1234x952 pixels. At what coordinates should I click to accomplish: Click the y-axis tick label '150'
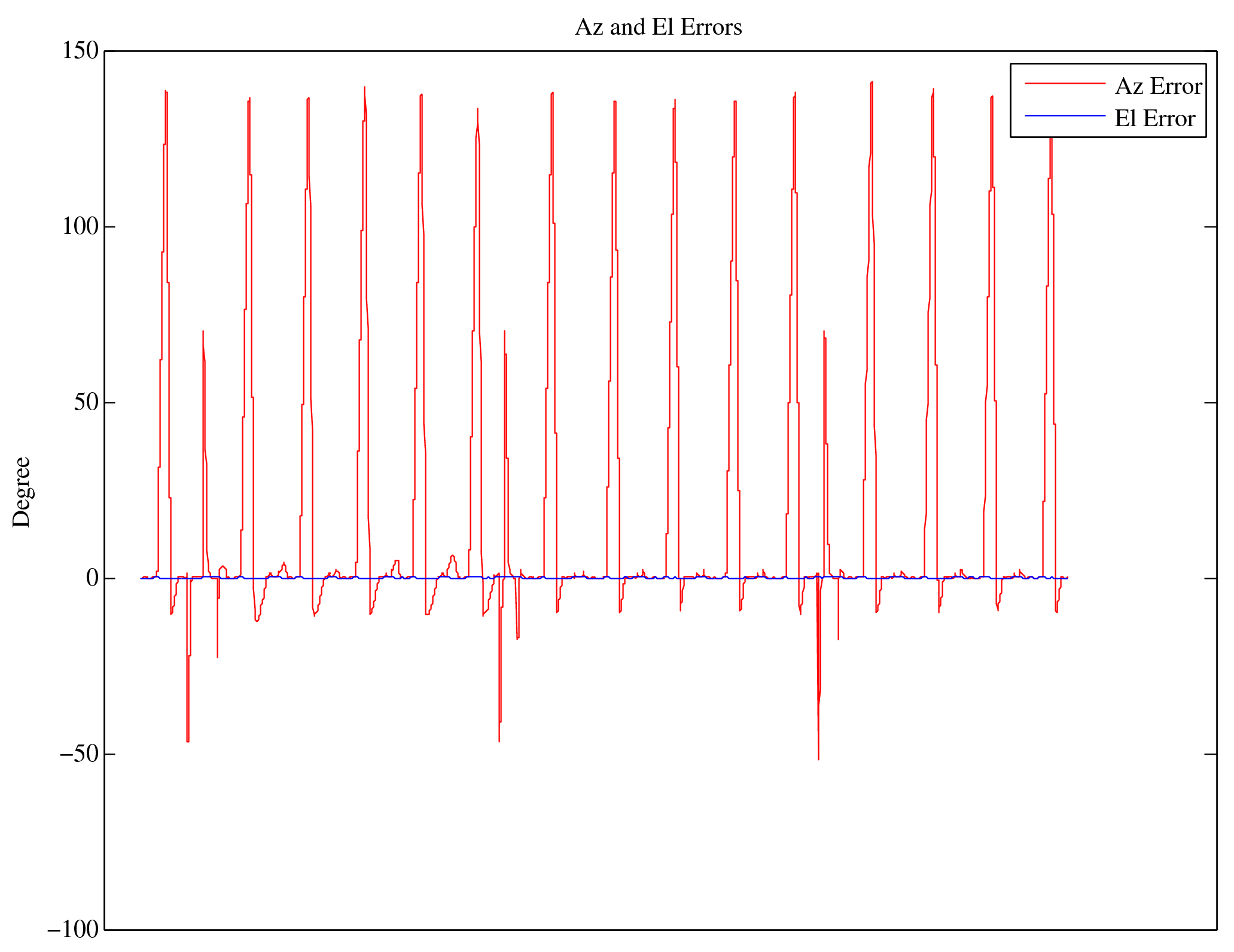80,51
